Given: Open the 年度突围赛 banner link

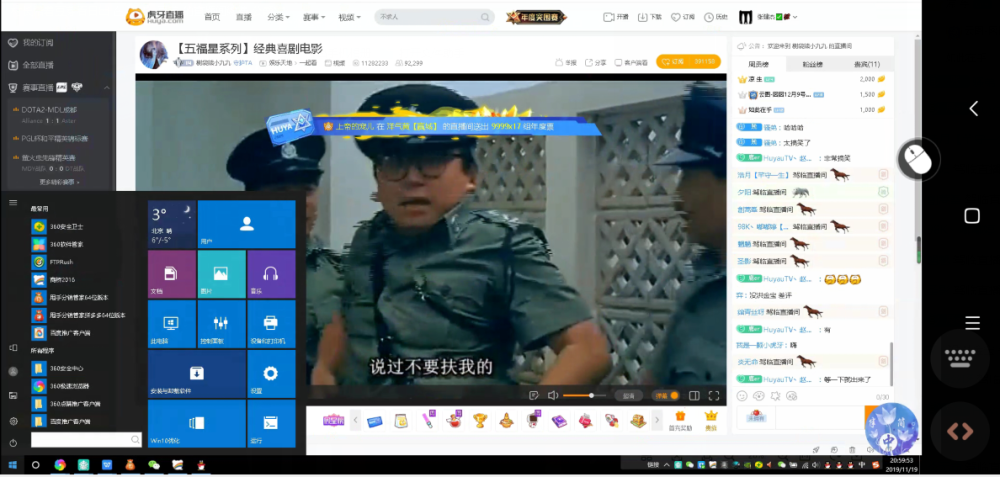Looking at the screenshot, I should [536, 17].
